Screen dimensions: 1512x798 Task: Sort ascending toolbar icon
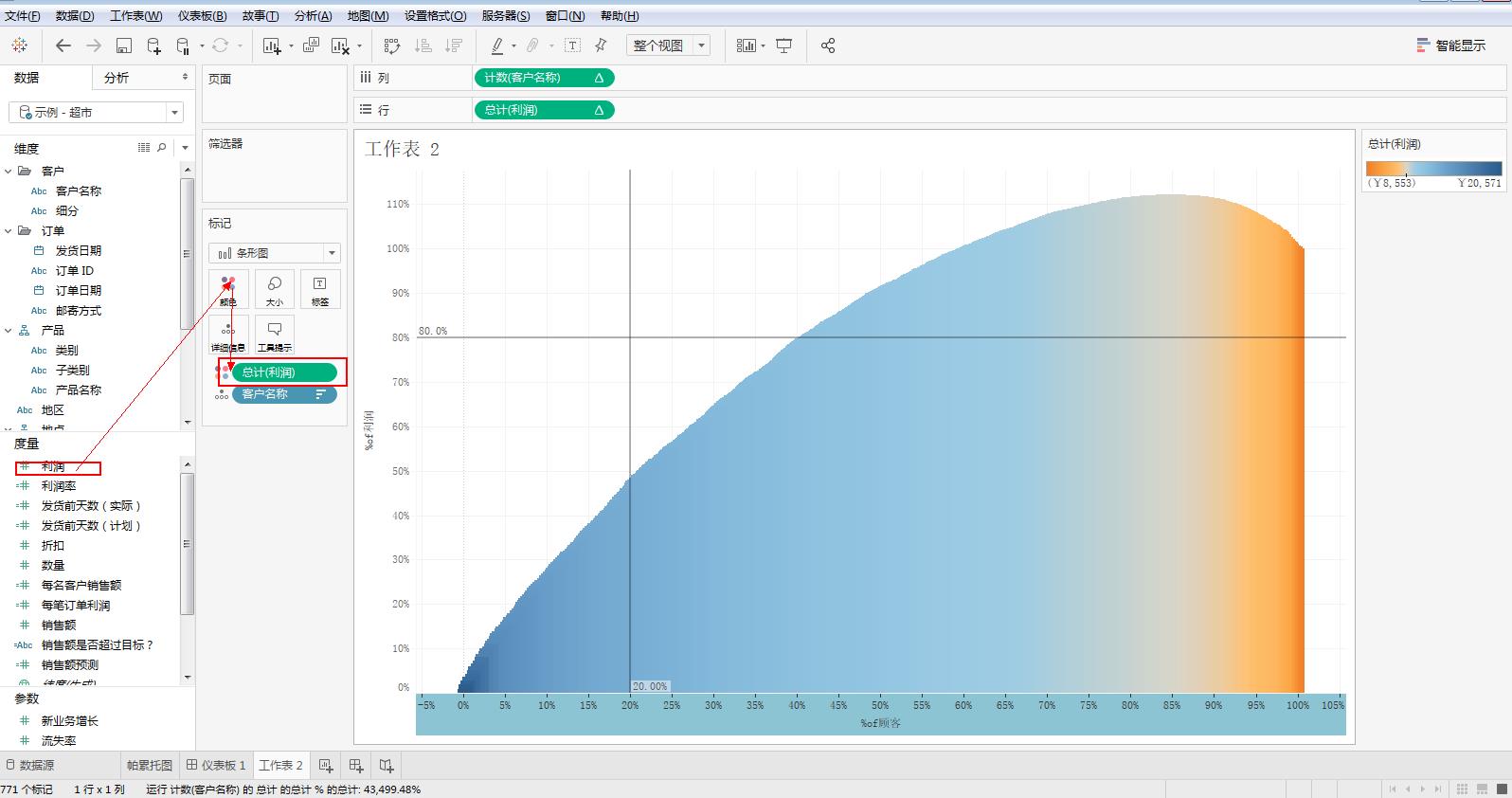(423, 45)
